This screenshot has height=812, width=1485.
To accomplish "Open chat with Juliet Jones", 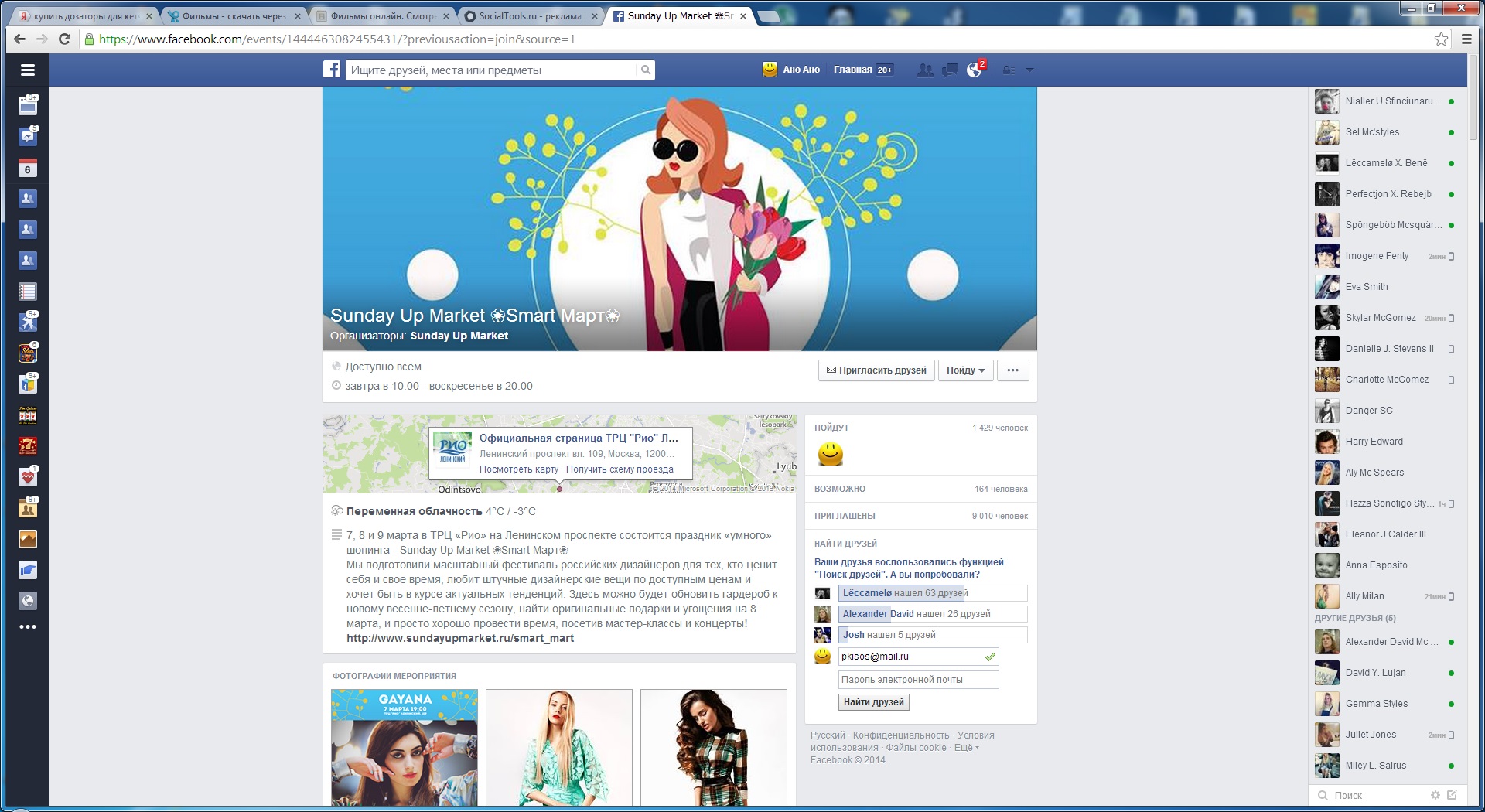I will [x=1385, y=735].
